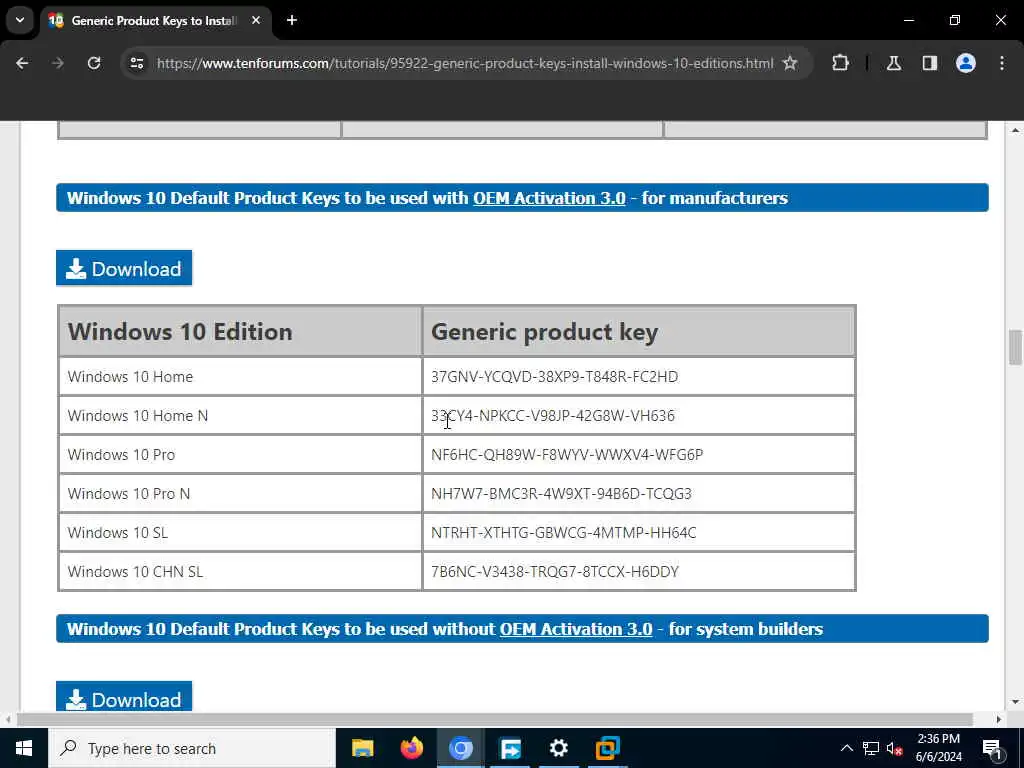Open a new browser tab
1024x768 pixels.
(x=292, y=20)
